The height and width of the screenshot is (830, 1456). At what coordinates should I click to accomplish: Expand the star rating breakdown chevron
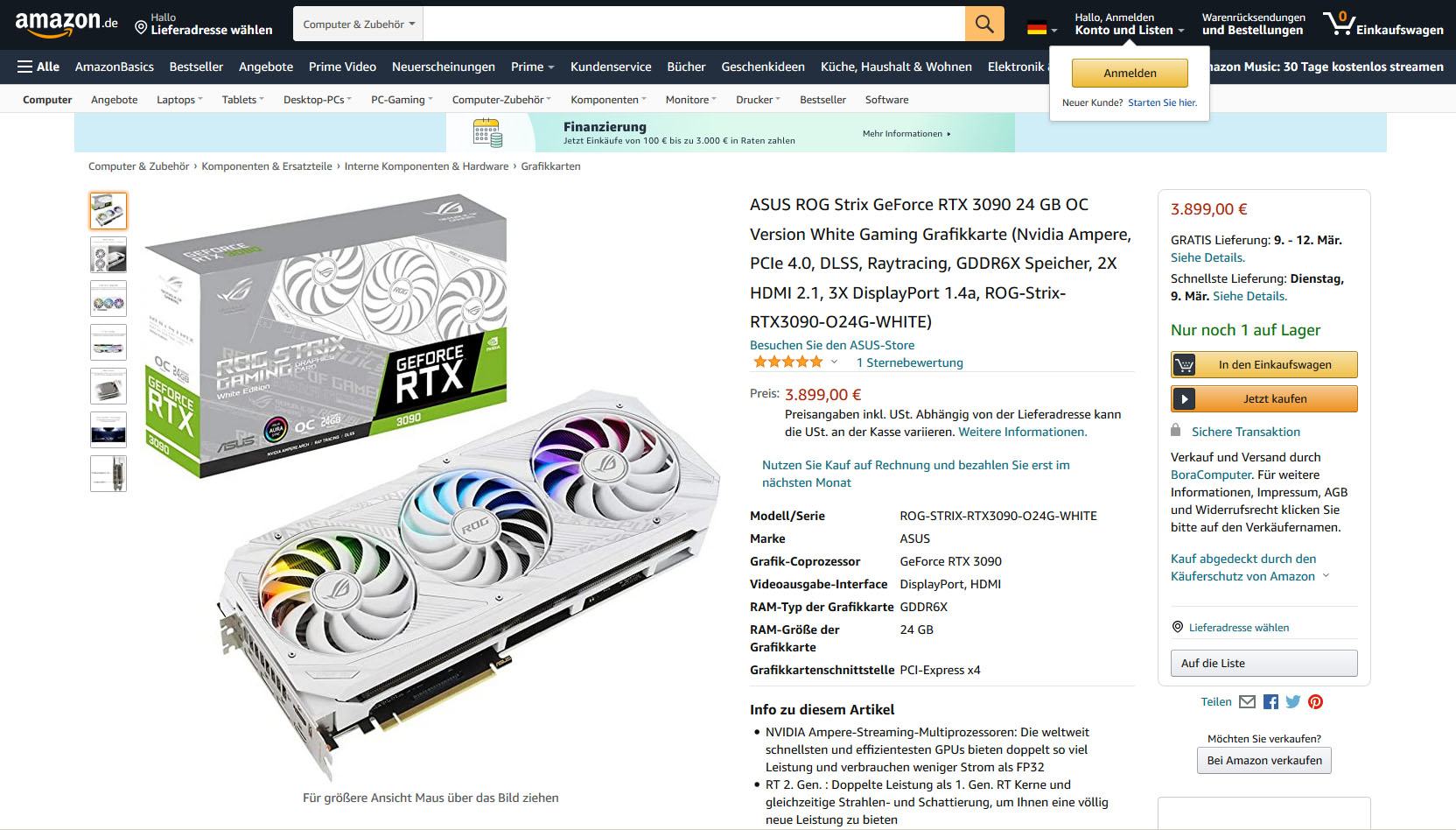(x=834, y=362)
